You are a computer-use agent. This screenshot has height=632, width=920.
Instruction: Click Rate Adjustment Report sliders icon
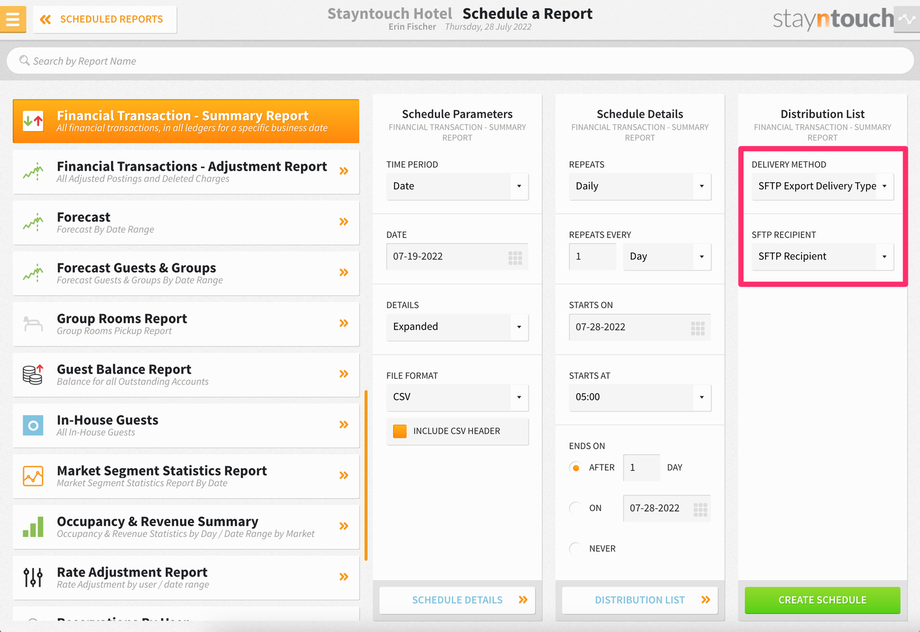pyautogui.click(x=33, y=577)
